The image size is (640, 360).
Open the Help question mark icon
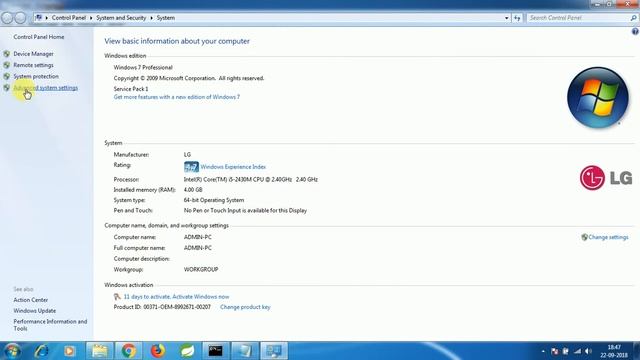(x=635, y=31)
